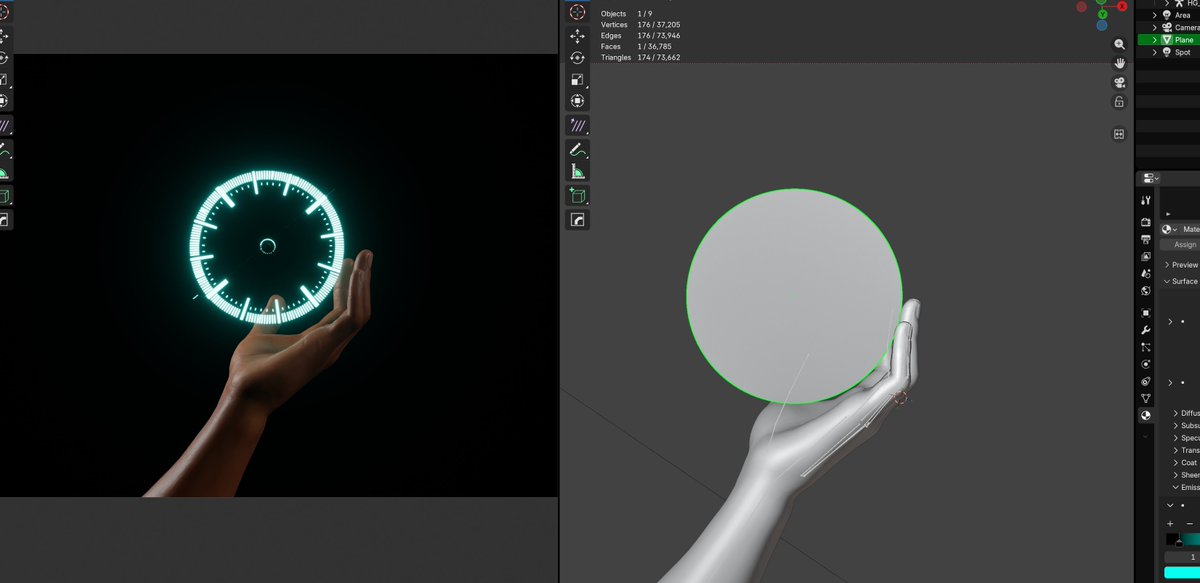This screenshot has height=583, width=1200.
Task: Select the purple diagonal-lines tool in right viewport
Action: tap(577, 126)
